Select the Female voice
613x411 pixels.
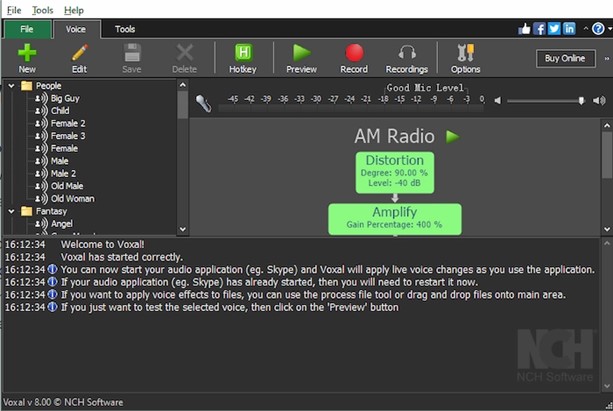[x=64, y=148]
